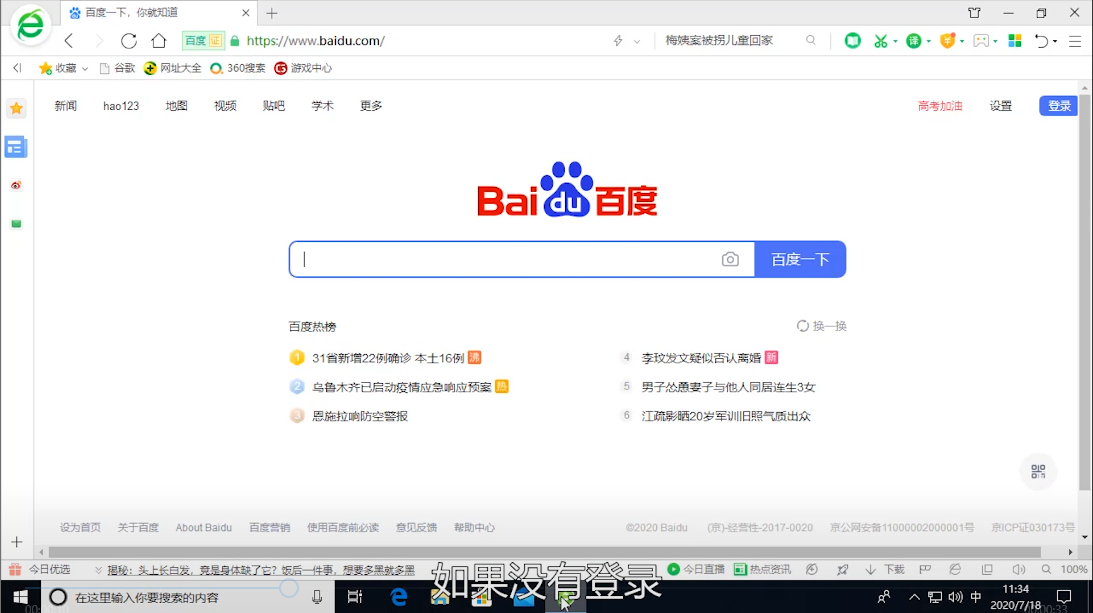1093x613 pixels.
Task: Click the scissors screenshot tool icon
Action: point(880,41)
